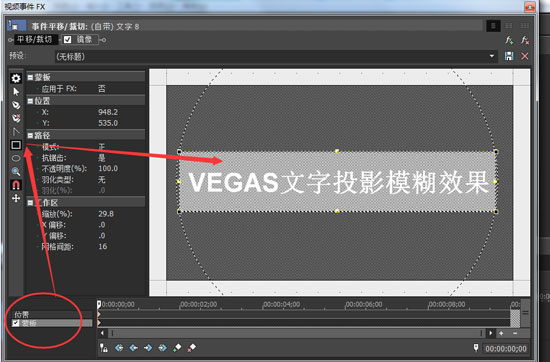Switch to single-column layout view icon
The height and width of the screenshot is (362, 550).
point(493,26)
